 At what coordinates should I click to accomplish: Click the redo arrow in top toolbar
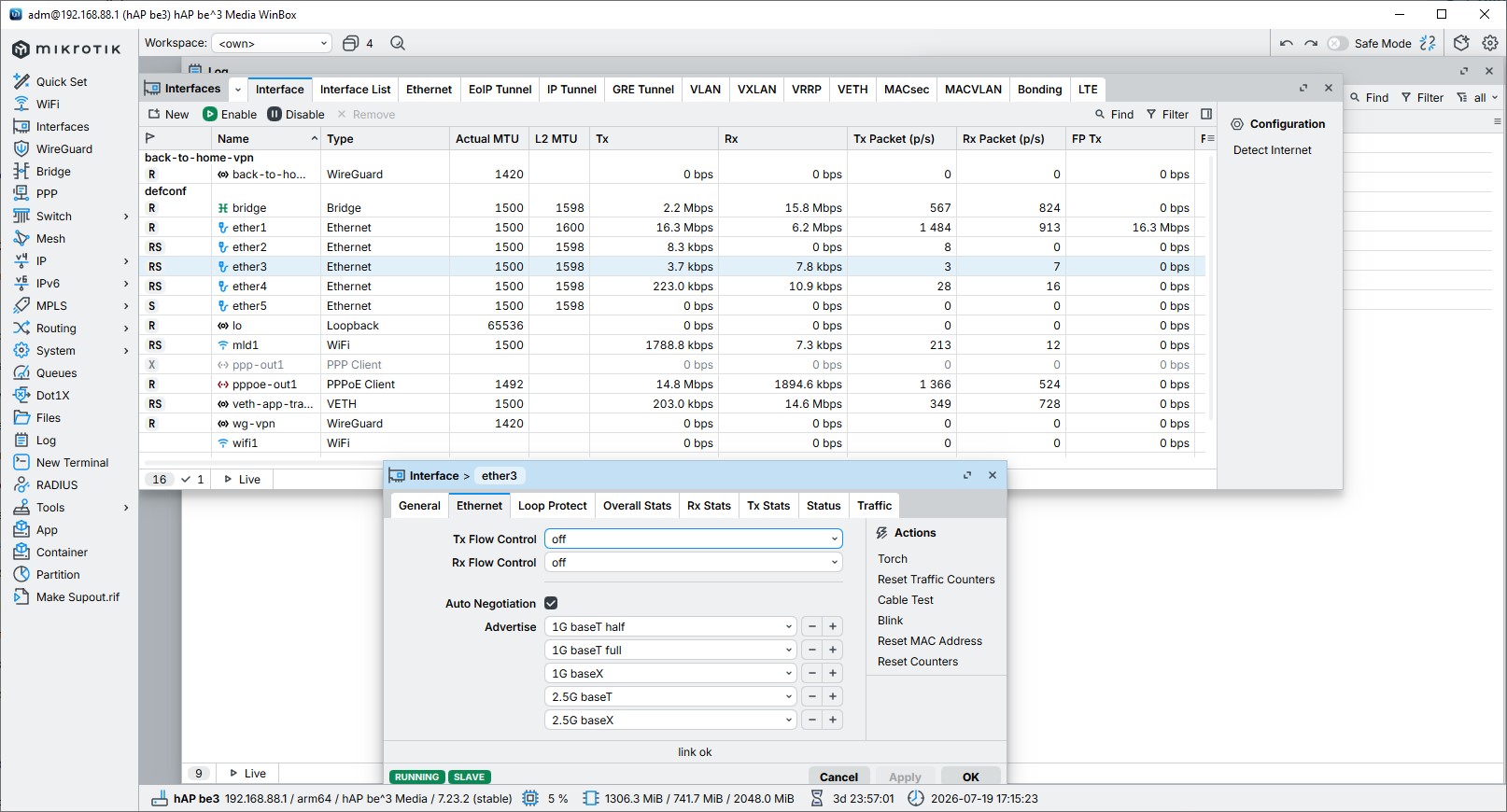(1311, 43)
